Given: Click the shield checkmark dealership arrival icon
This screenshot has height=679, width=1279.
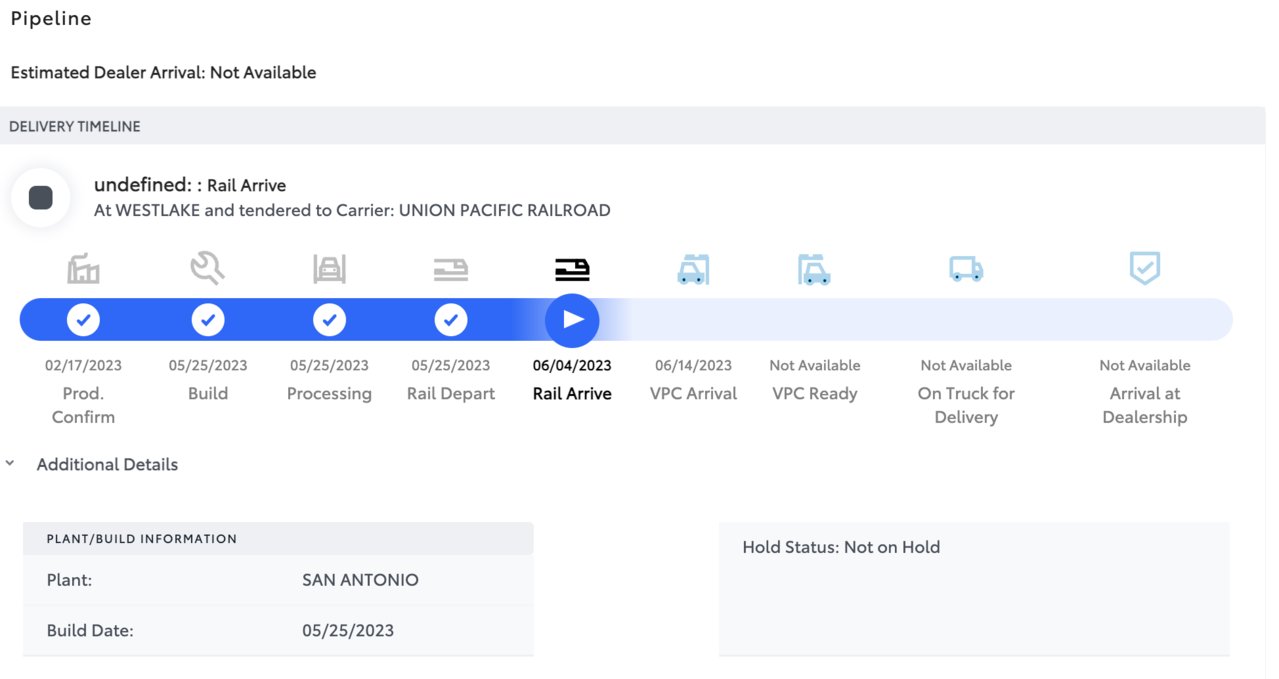Looking at the screenshot, I should pos(1144,268).
